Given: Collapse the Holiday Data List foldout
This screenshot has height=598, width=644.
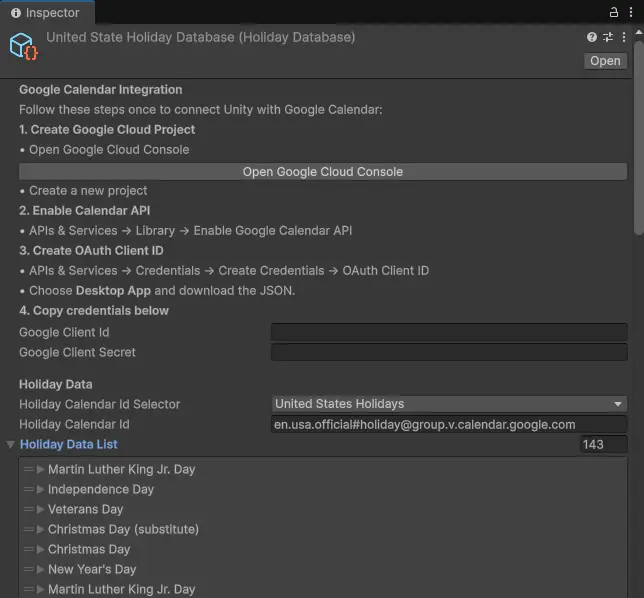Looking at the screenshot, I should point(11,444).
